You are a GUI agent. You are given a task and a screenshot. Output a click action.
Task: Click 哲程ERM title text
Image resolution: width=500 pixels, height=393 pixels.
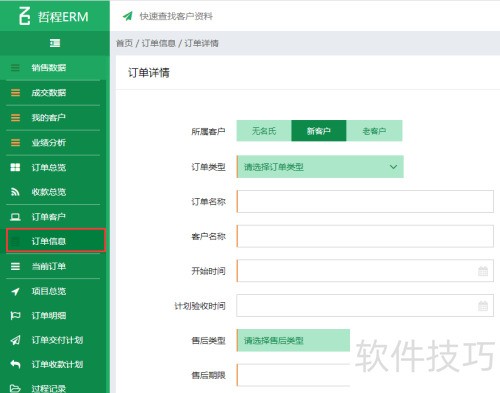point(63,17)
